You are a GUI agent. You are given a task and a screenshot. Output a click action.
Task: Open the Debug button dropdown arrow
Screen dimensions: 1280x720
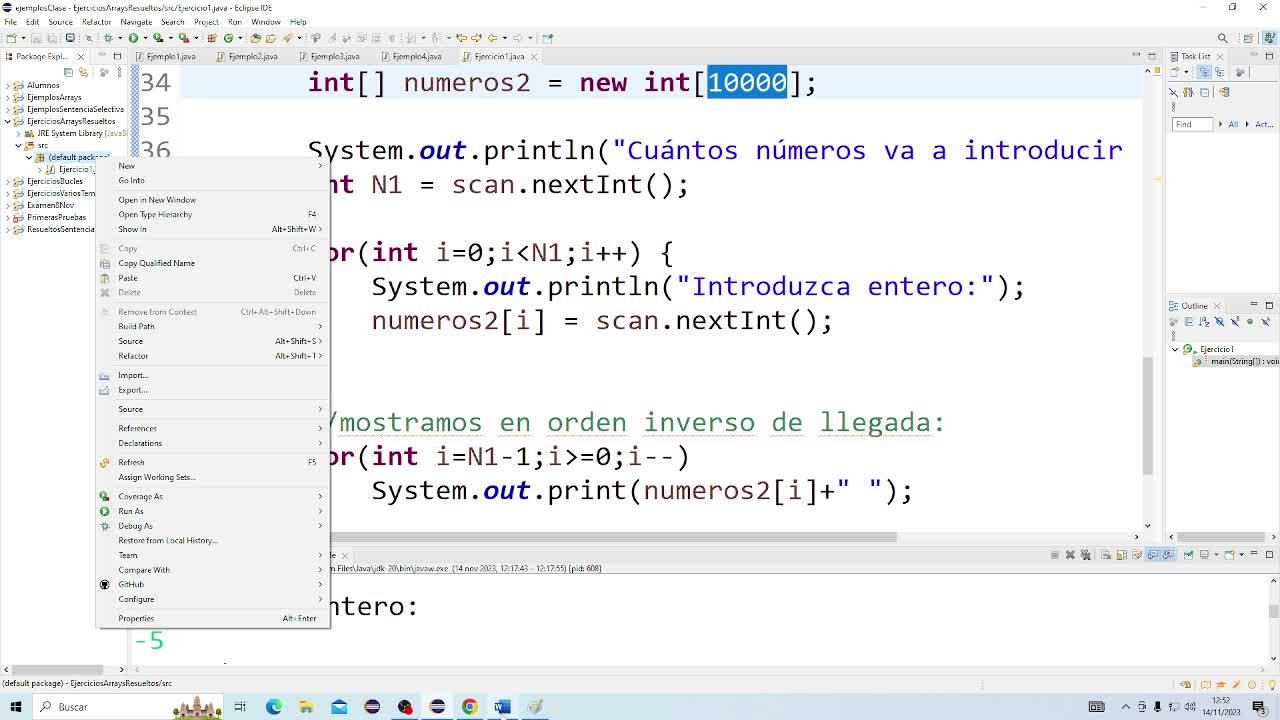[x=118, y=38]
